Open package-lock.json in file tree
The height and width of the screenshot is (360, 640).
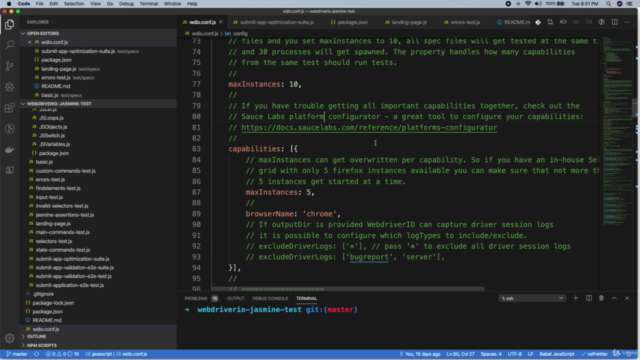(53, 303)
